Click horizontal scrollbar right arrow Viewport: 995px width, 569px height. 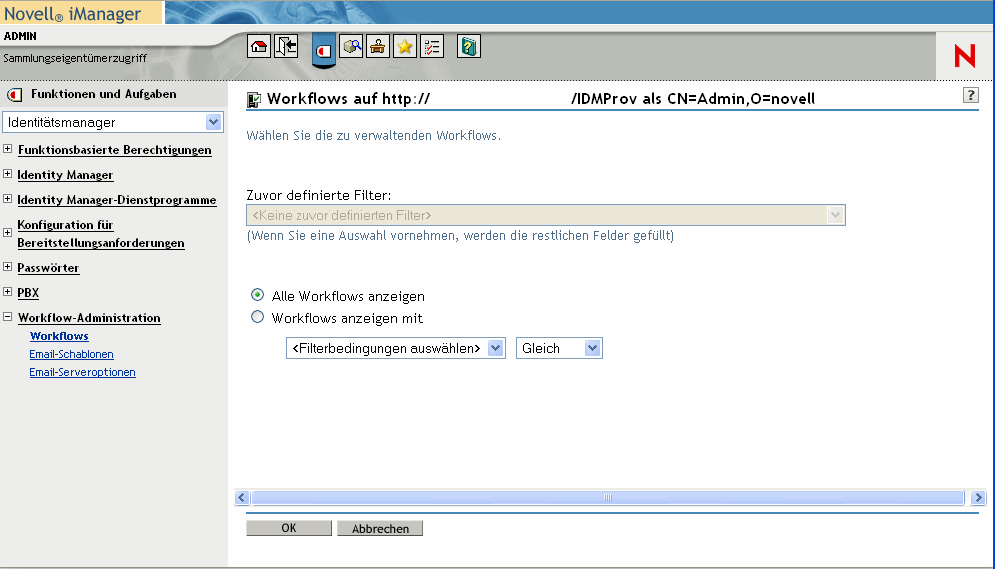978,497
